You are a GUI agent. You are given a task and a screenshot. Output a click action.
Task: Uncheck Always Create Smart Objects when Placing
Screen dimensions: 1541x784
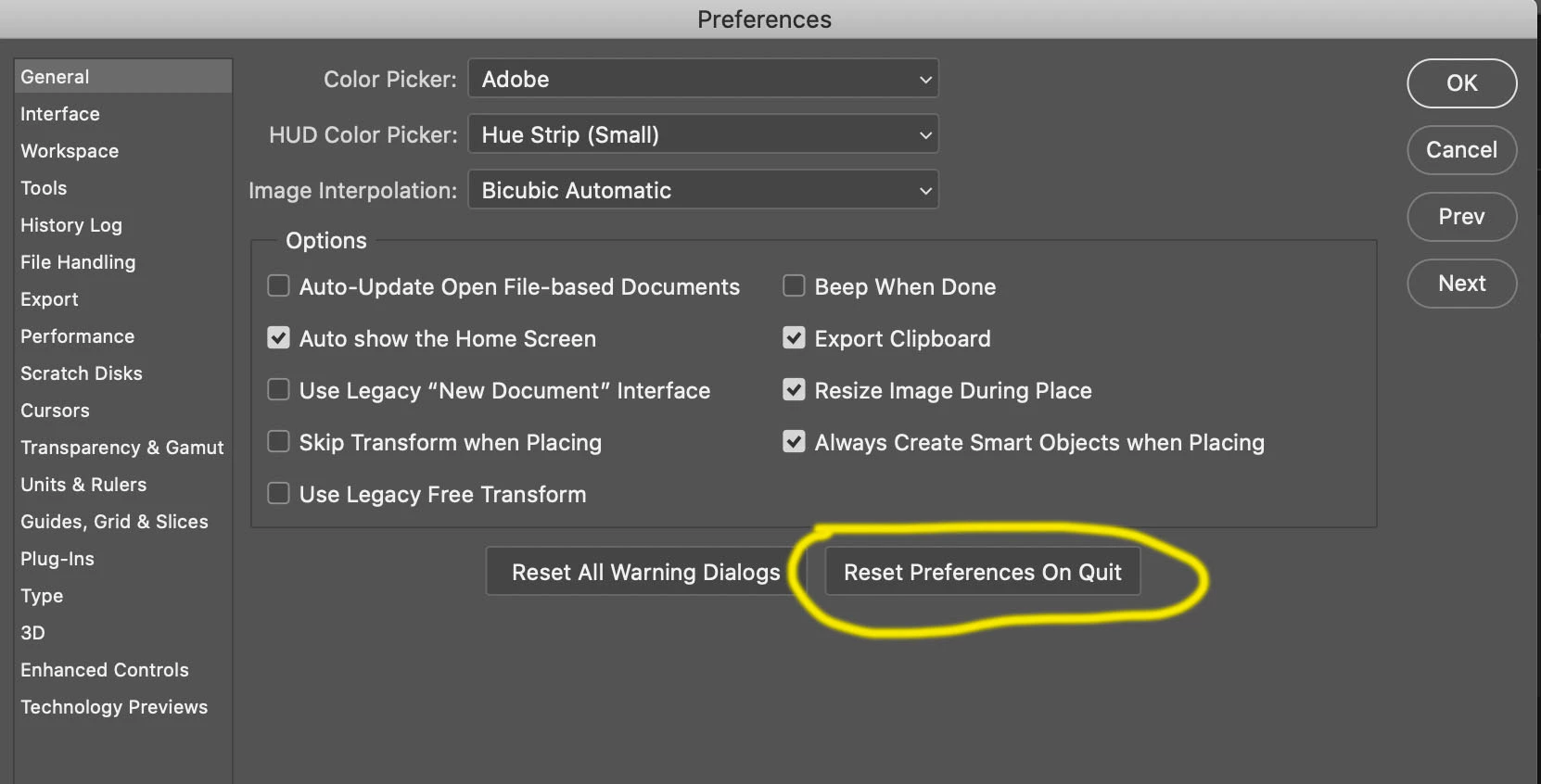click(x=794, y=441)
